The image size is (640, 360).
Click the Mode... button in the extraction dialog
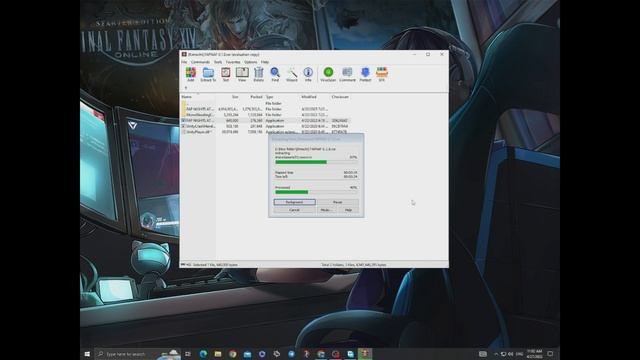(x=326, y=210)
